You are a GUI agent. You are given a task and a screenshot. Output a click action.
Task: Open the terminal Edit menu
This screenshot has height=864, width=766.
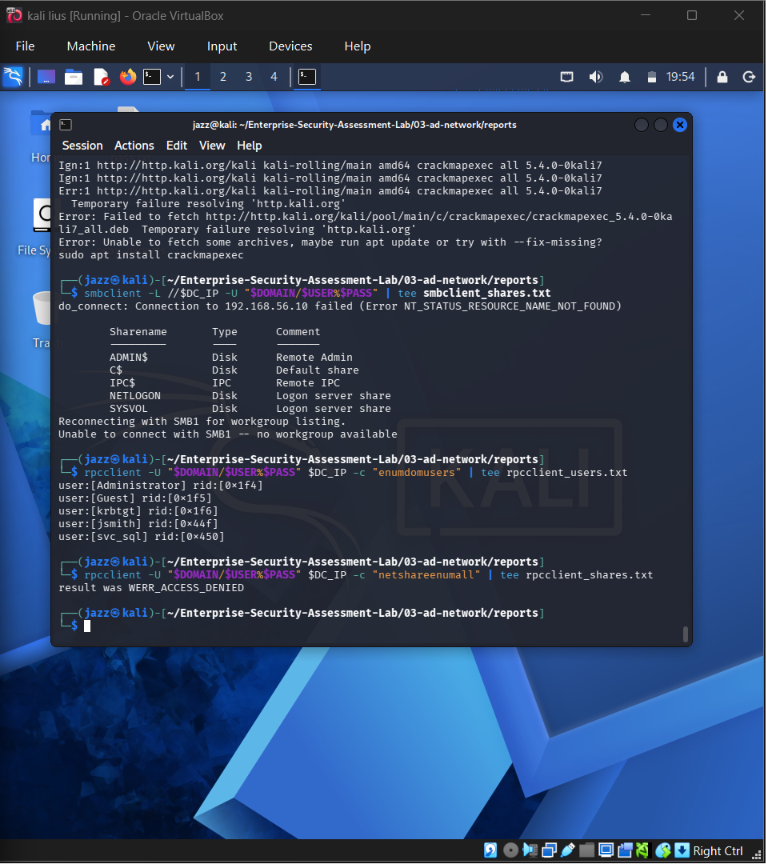click(x=176, y=145)
